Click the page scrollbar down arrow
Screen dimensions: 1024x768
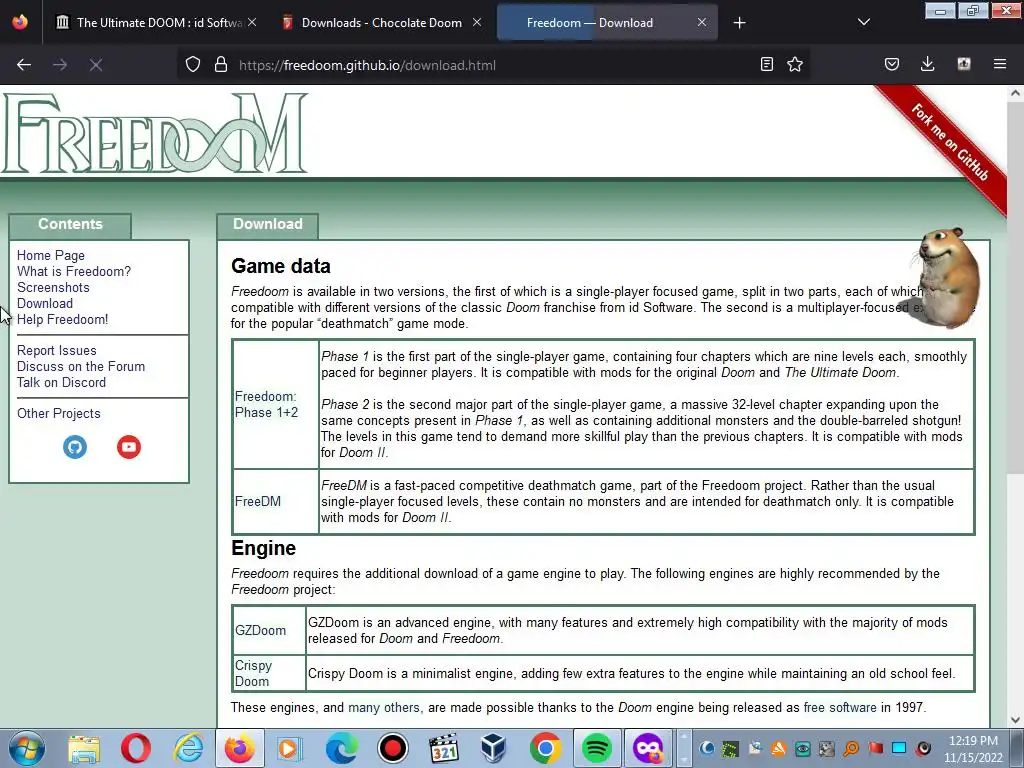point(1015,720)
